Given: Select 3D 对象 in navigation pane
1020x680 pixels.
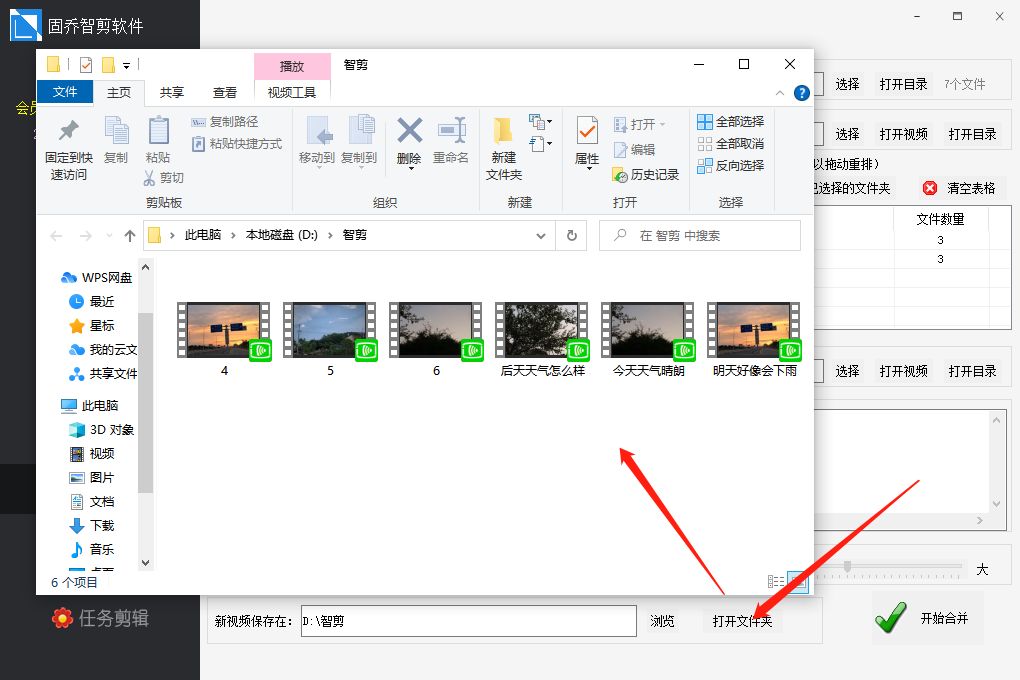Looking at the screenshot, I should [101, 429].
